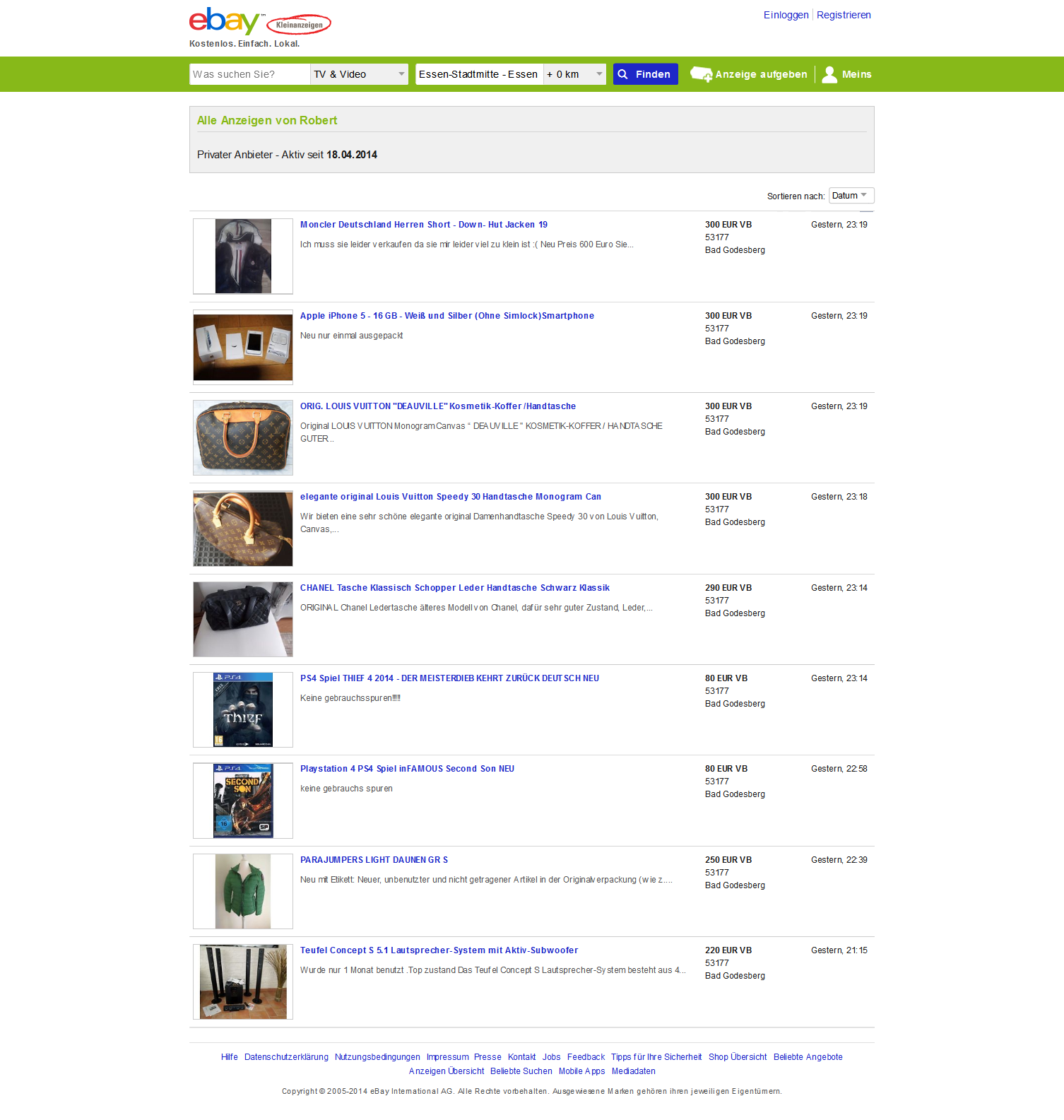Open the PS4 THIEF game thumbnail
Image resolution: width=1064 pixels, height=1120 pixels.
[x=243, y=709]
